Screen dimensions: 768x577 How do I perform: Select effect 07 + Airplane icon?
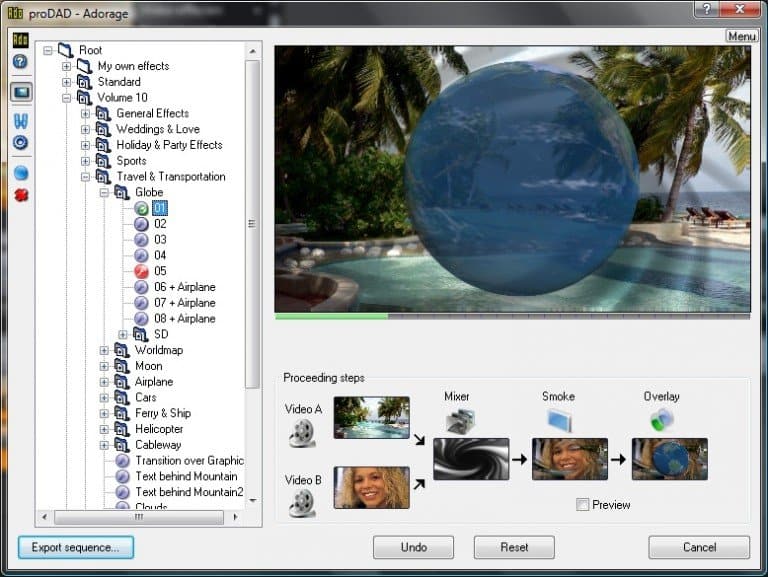coord(141,303)
